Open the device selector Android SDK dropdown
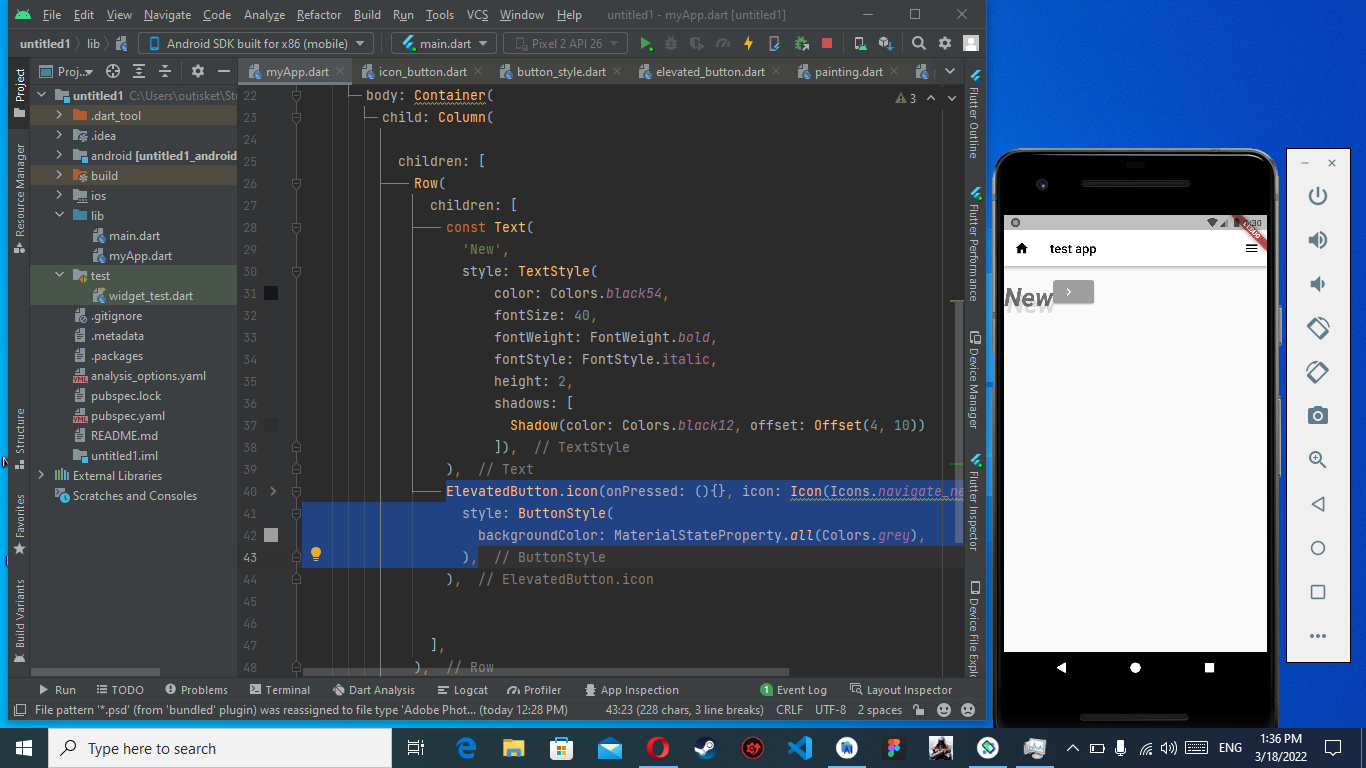The width and height of the screenshot is (1366, 768). click(x=256, y=44)
